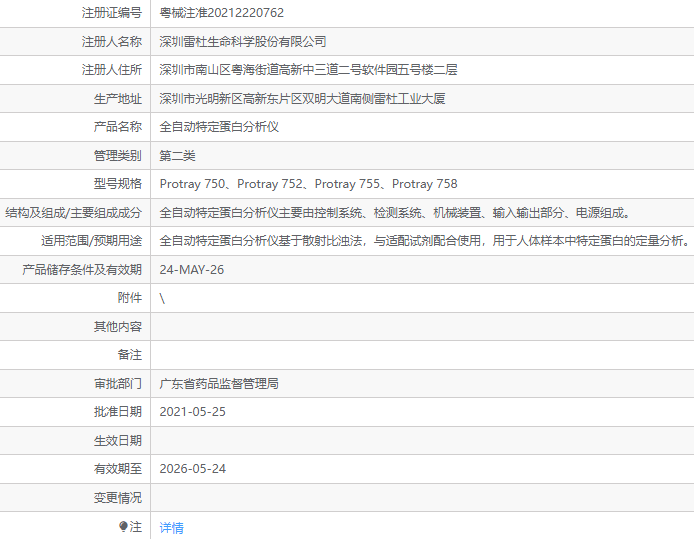The image size is (694, 539).
Task: Select approval department 广东省药品监督管理局
Action: (219, 384)
